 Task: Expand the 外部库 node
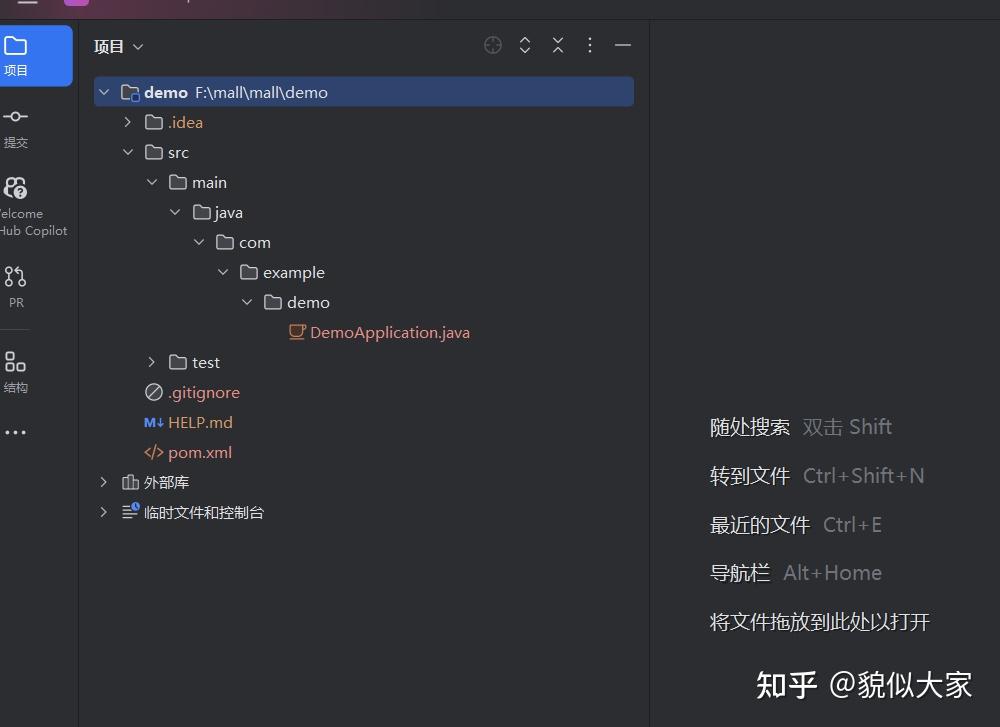click(103, 481)
